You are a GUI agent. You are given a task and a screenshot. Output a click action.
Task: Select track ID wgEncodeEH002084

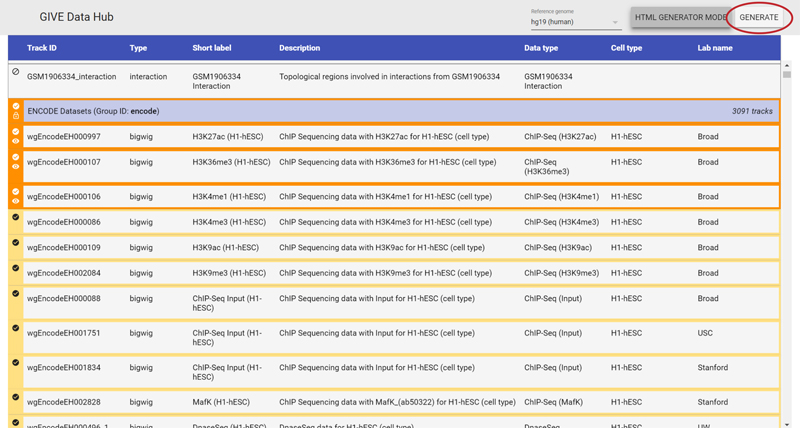[64, 273]
